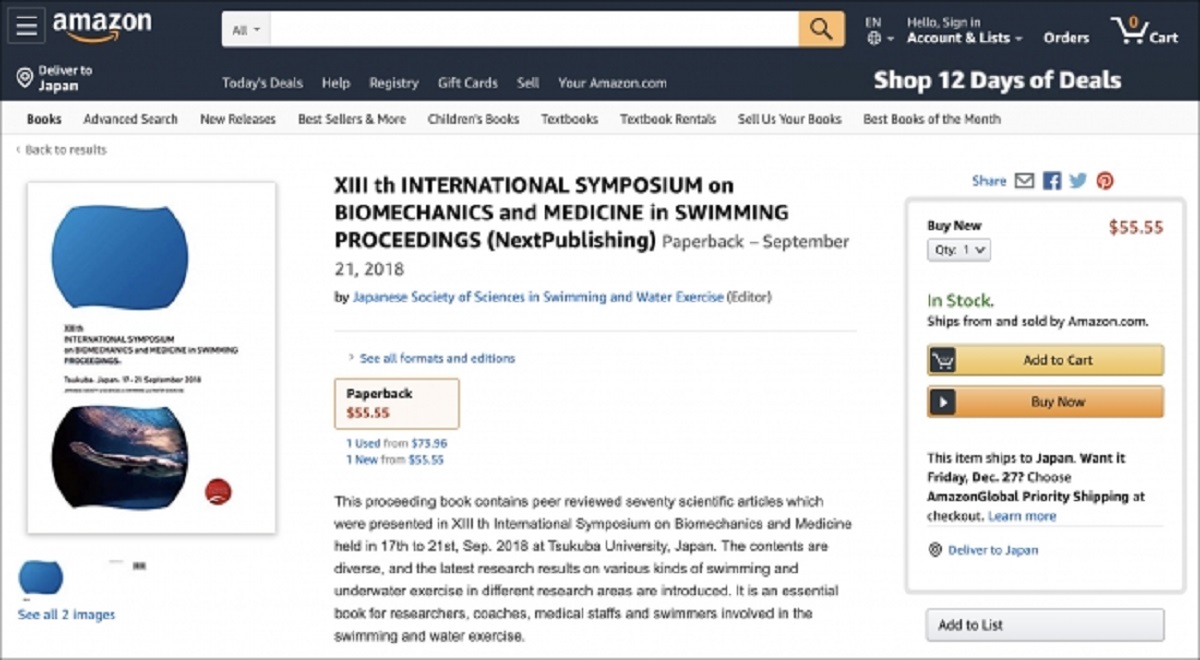Share via email envelope icon
The height and width of the screenshot is (660, 1200).
pos(1024,181)
